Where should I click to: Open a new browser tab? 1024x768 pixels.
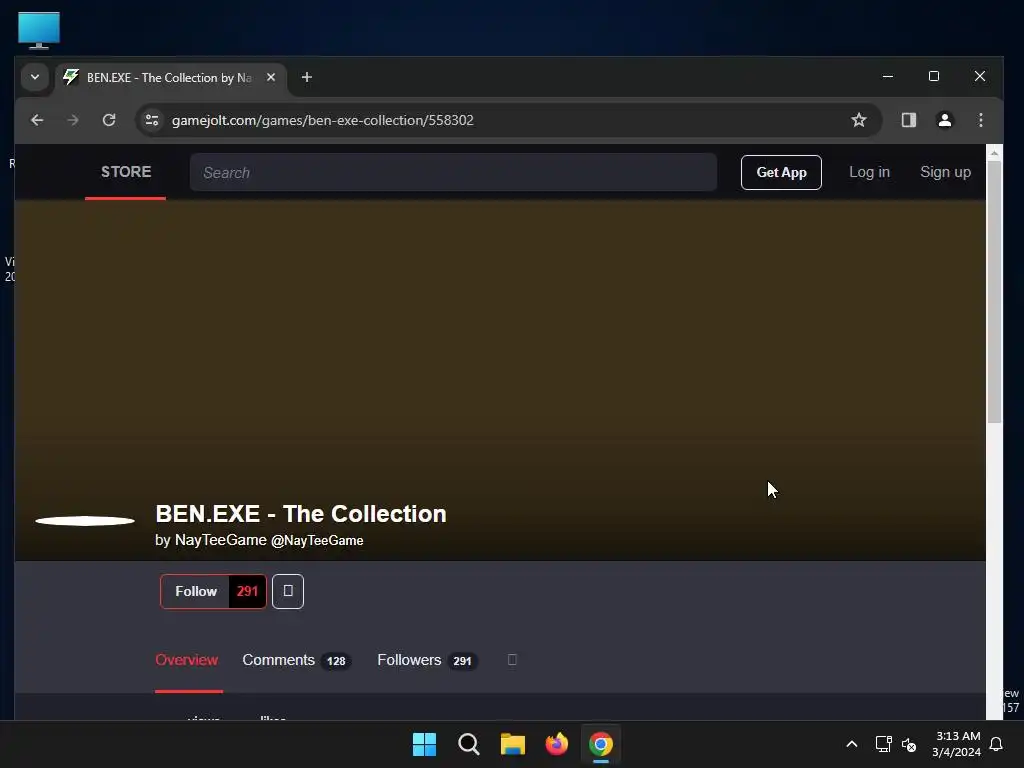pos(306,77)
